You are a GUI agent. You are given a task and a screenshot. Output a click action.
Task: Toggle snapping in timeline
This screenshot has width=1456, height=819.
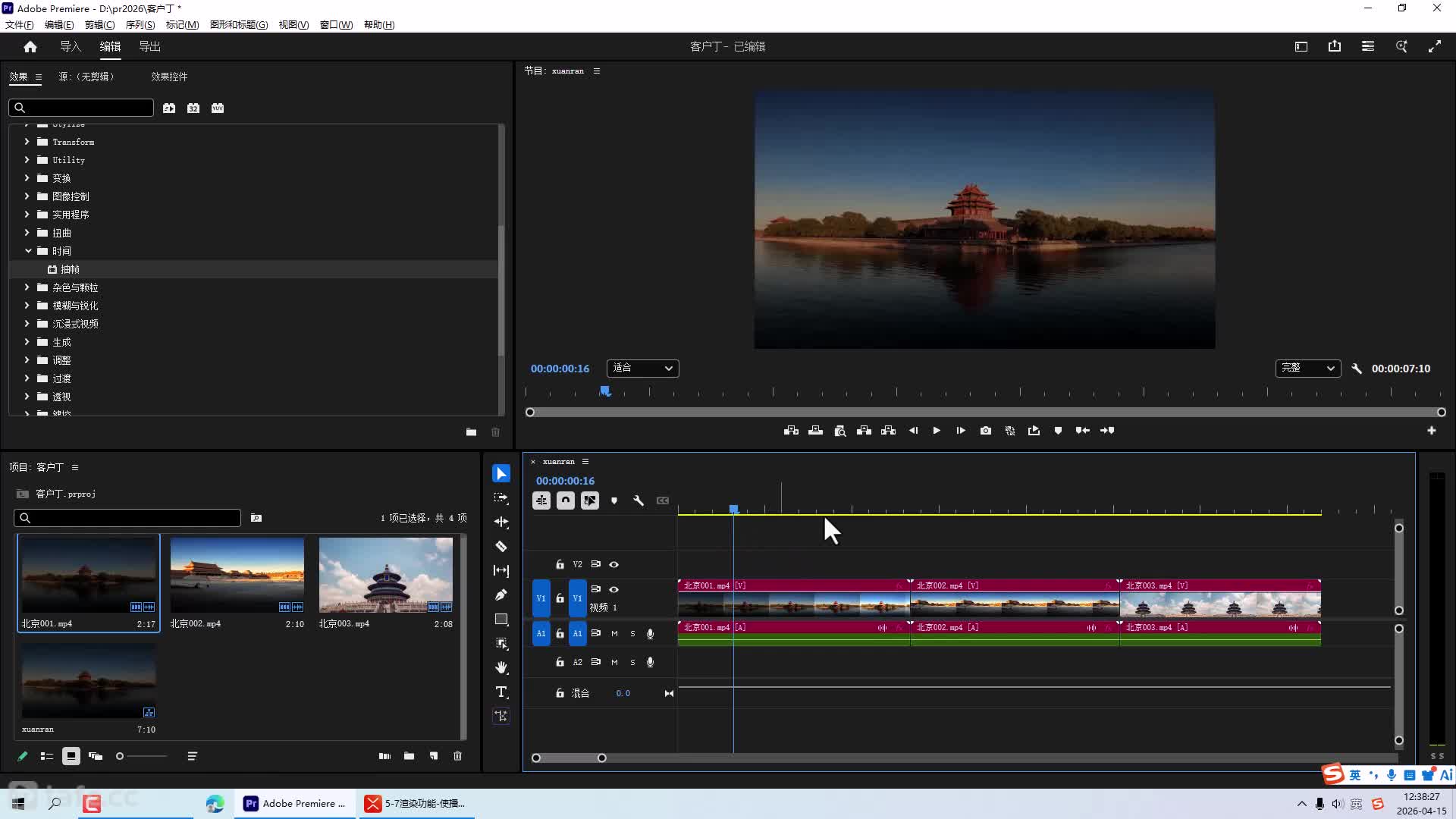coord(566,501)
